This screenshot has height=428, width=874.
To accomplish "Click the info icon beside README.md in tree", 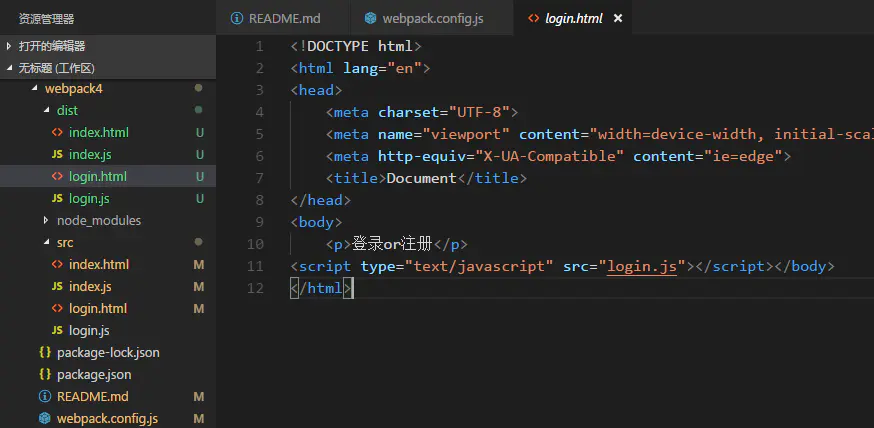I will 45,396.
